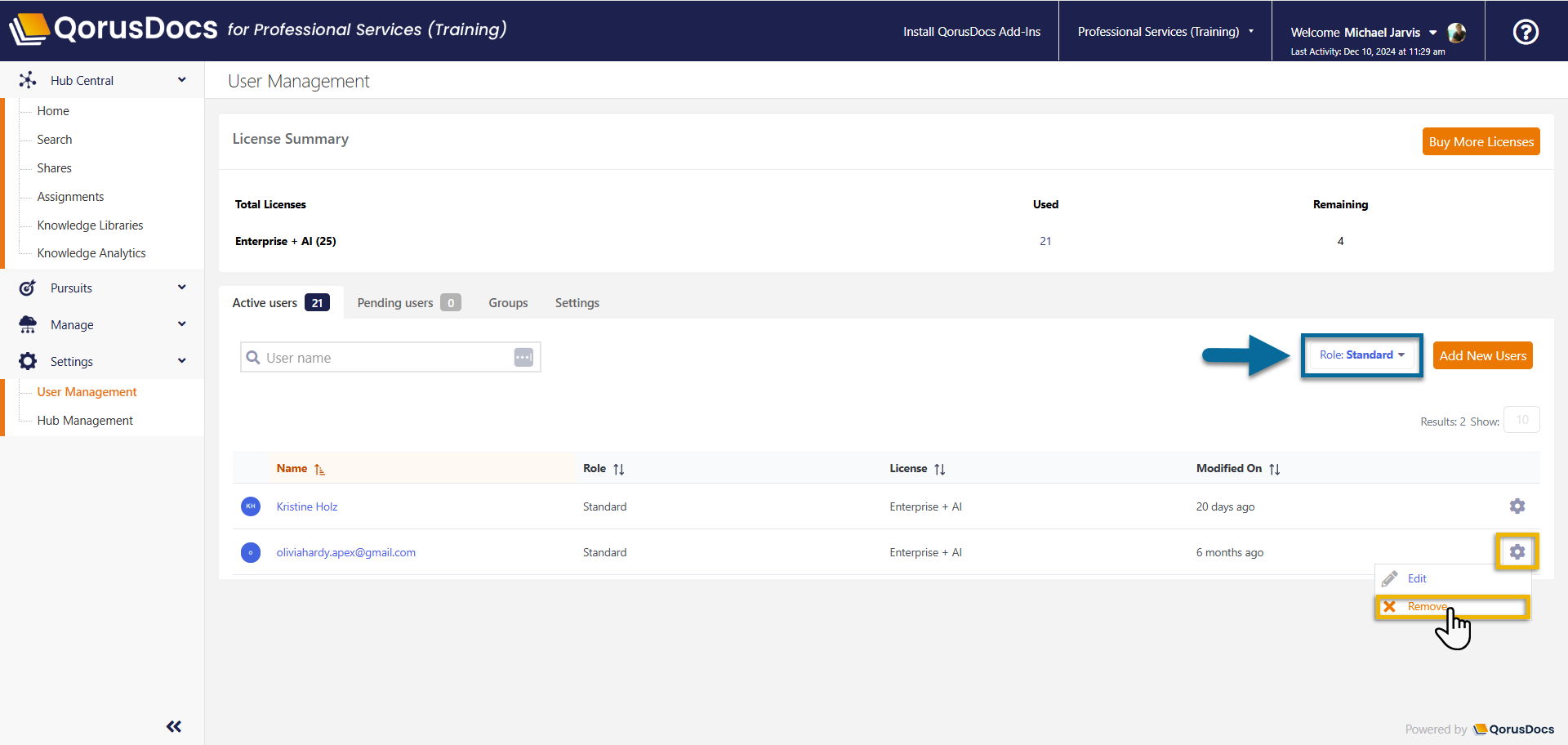1568x745 pixels.
Task: Select Edit from context menu
Action: coord(1417,578)
